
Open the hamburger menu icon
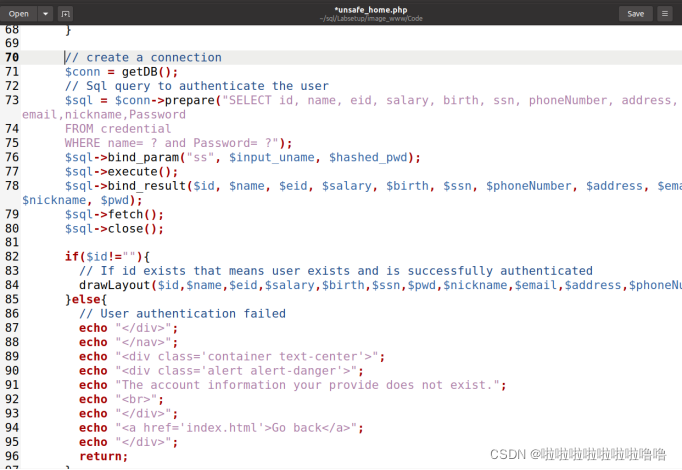click(665, 13)
